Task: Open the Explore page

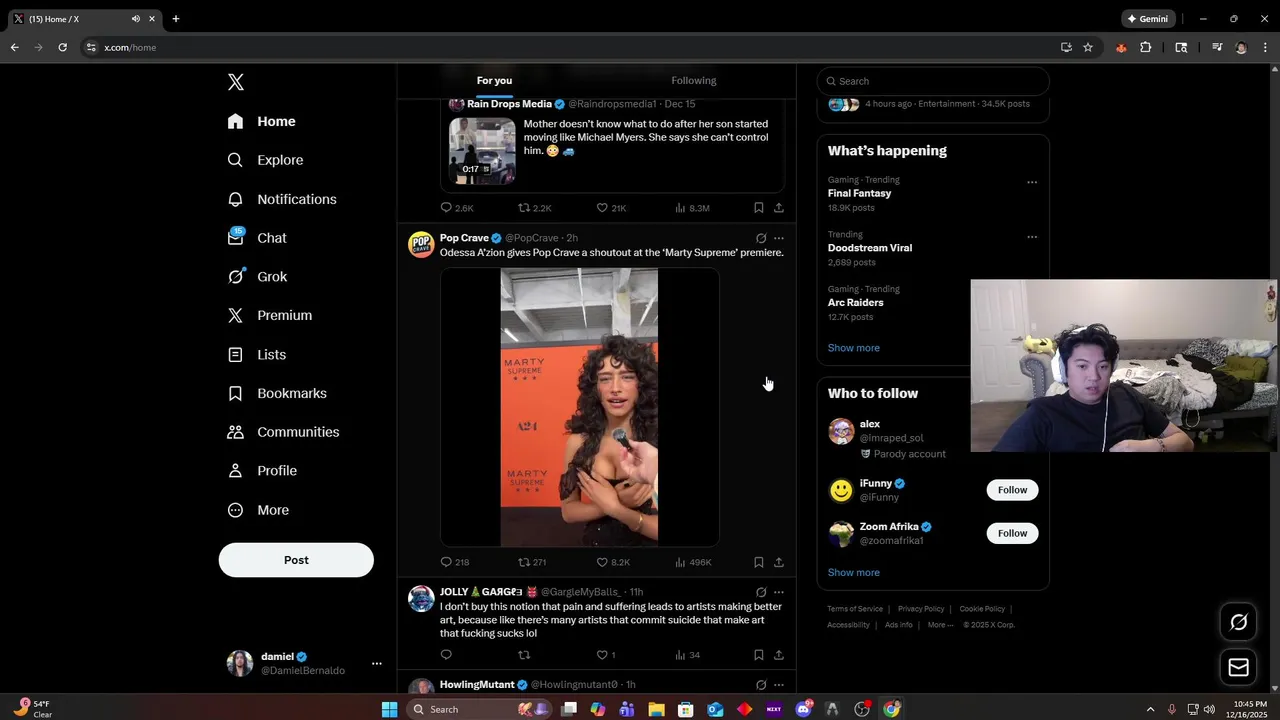Action: (x=266, y=160)
